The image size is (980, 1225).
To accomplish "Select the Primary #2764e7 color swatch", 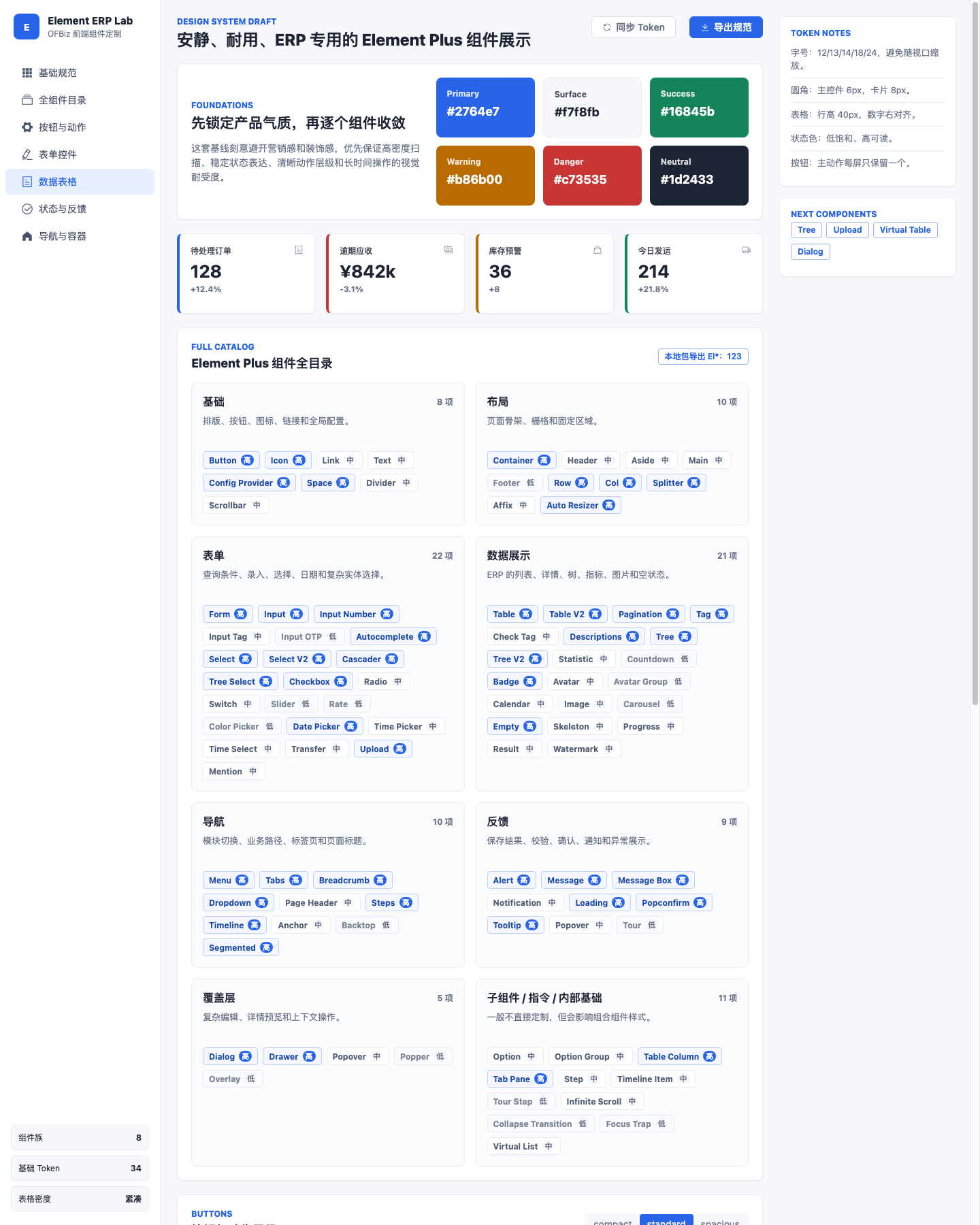I will 485,108.
